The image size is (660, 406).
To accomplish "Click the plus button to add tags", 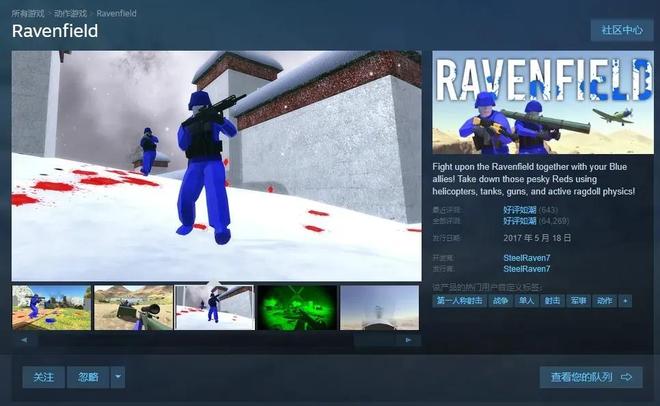I will [x=625, y=301].
